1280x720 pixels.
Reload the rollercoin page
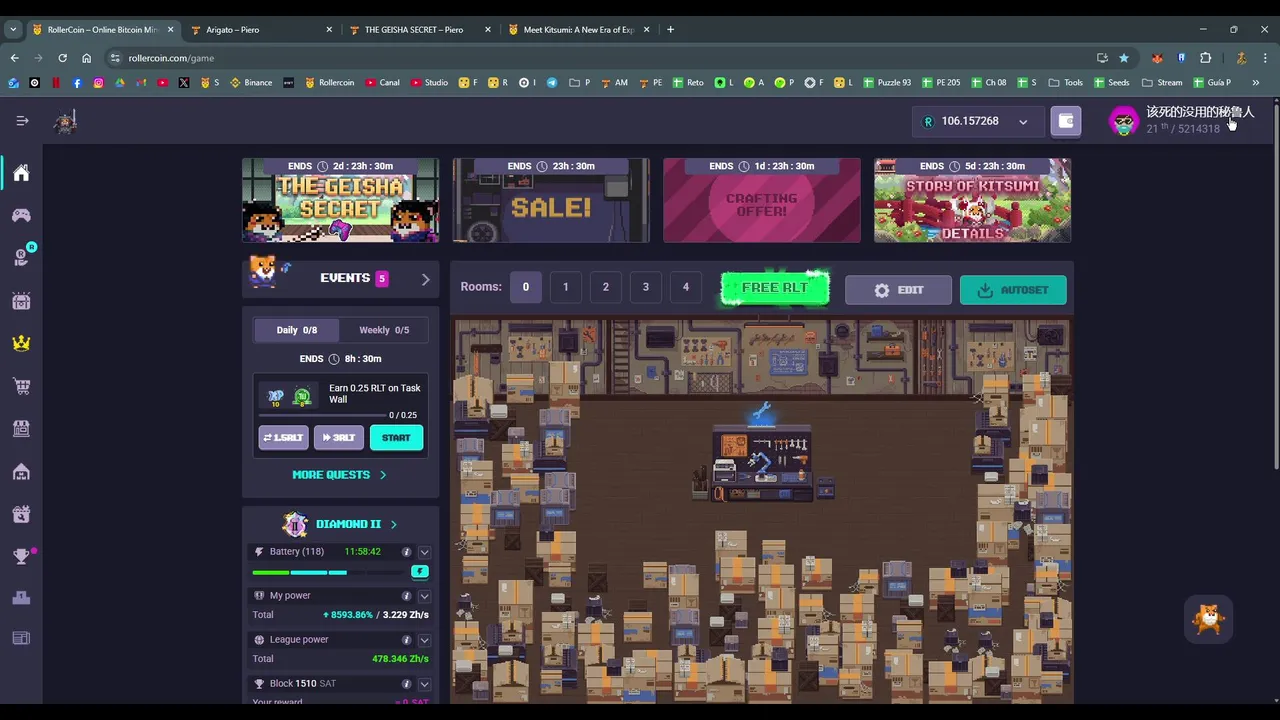[x=62, y=58]
